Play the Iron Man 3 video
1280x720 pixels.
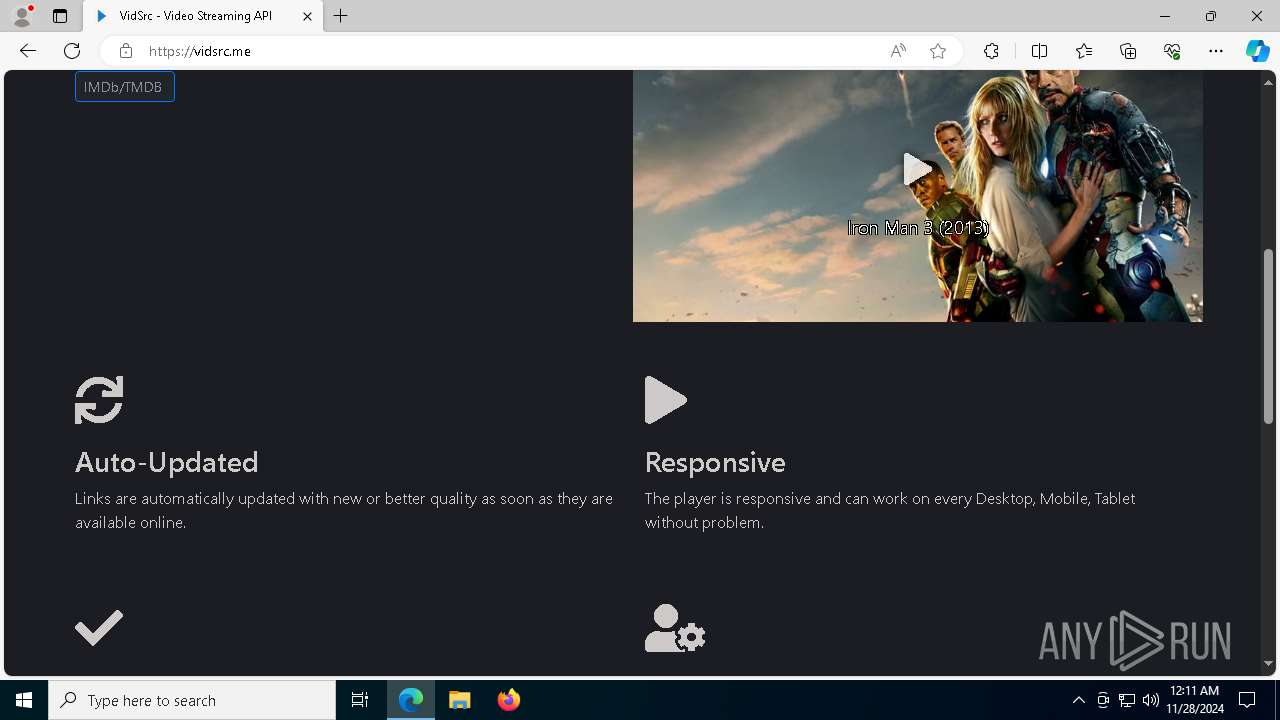point(917,169)
